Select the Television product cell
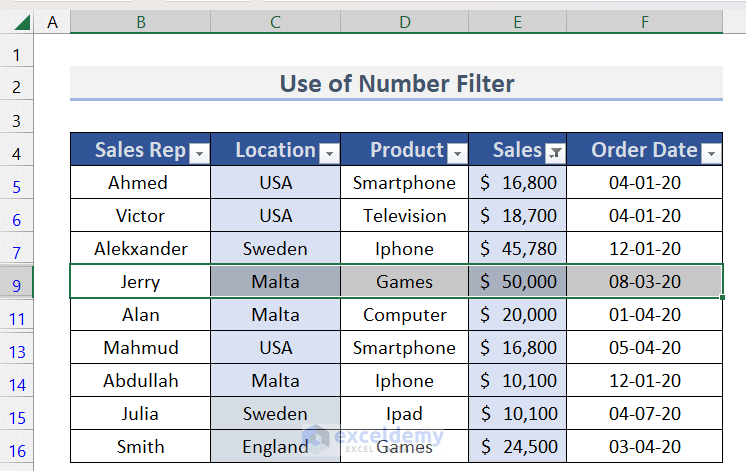This screenshot has width=746, height=471. [x=404, y=216]
